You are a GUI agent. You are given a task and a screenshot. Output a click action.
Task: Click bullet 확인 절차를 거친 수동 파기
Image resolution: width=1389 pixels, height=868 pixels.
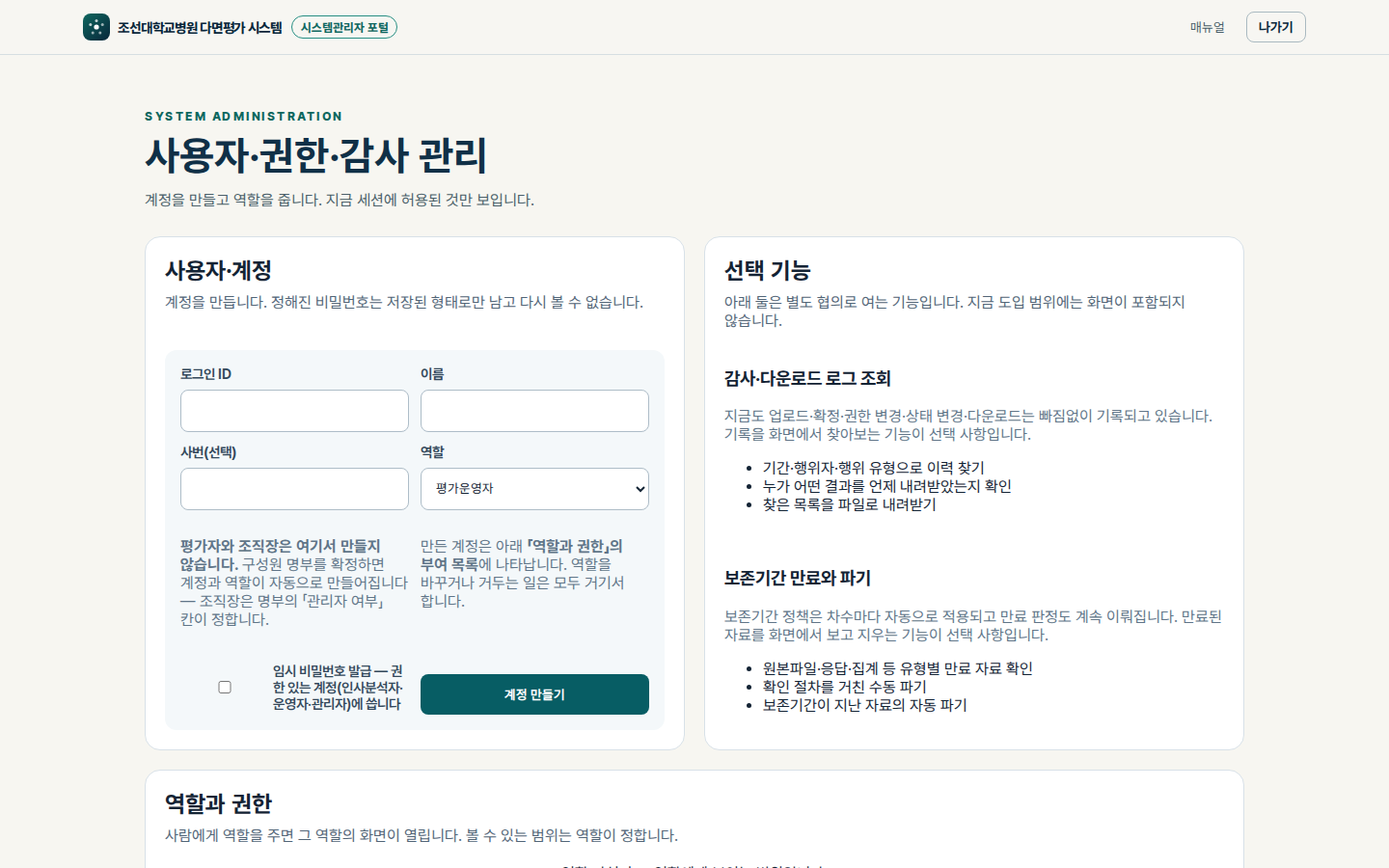coord(845,687)
